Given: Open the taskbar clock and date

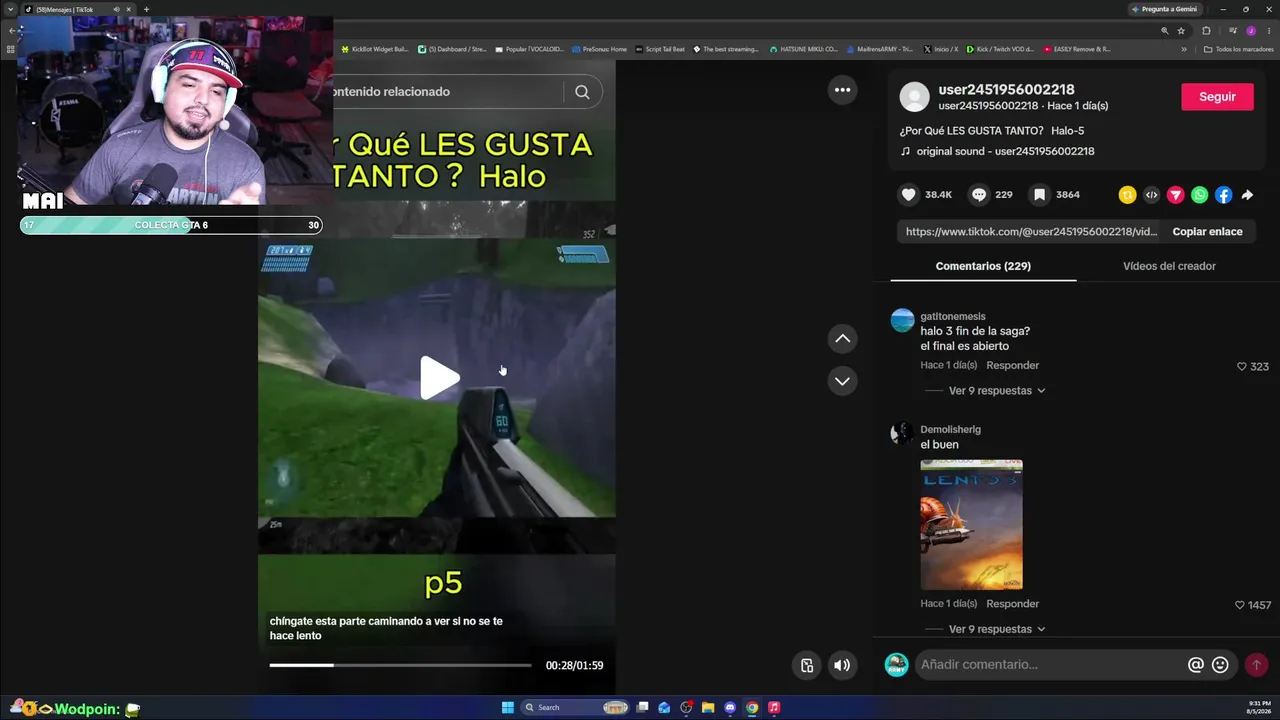Looking at the screenshot, I should [x=1259, y=707].
